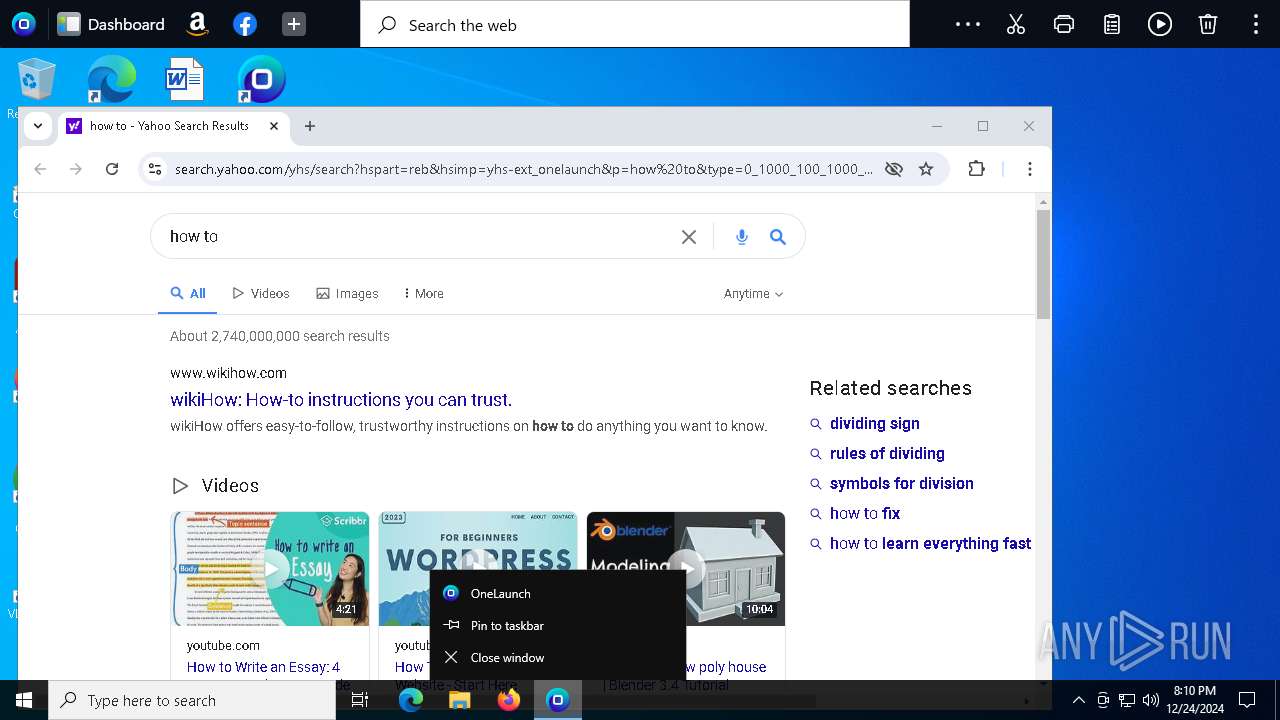Close the Yahoo Search Results tab
Image resolution: width=1280 pixels, height=720 pixels.
pyautogui.click(x=274, y=126)
